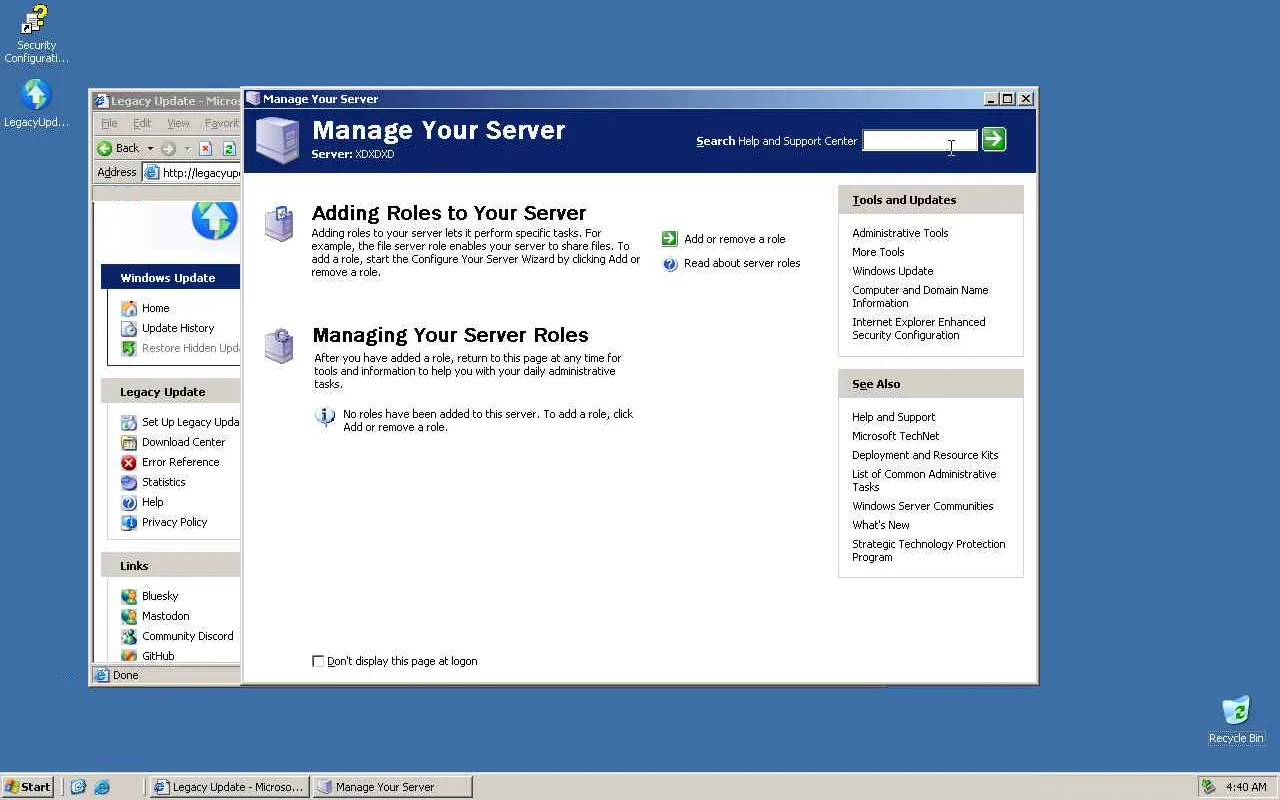Click the Legacy Update globe logo
Screen dimensions: 1280x800
(214, 220)
